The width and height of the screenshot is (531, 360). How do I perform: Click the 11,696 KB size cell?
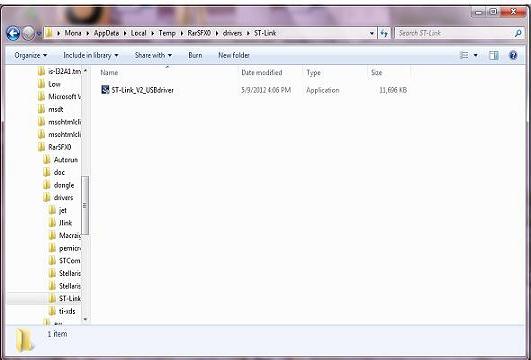click(x=393, y=90)
